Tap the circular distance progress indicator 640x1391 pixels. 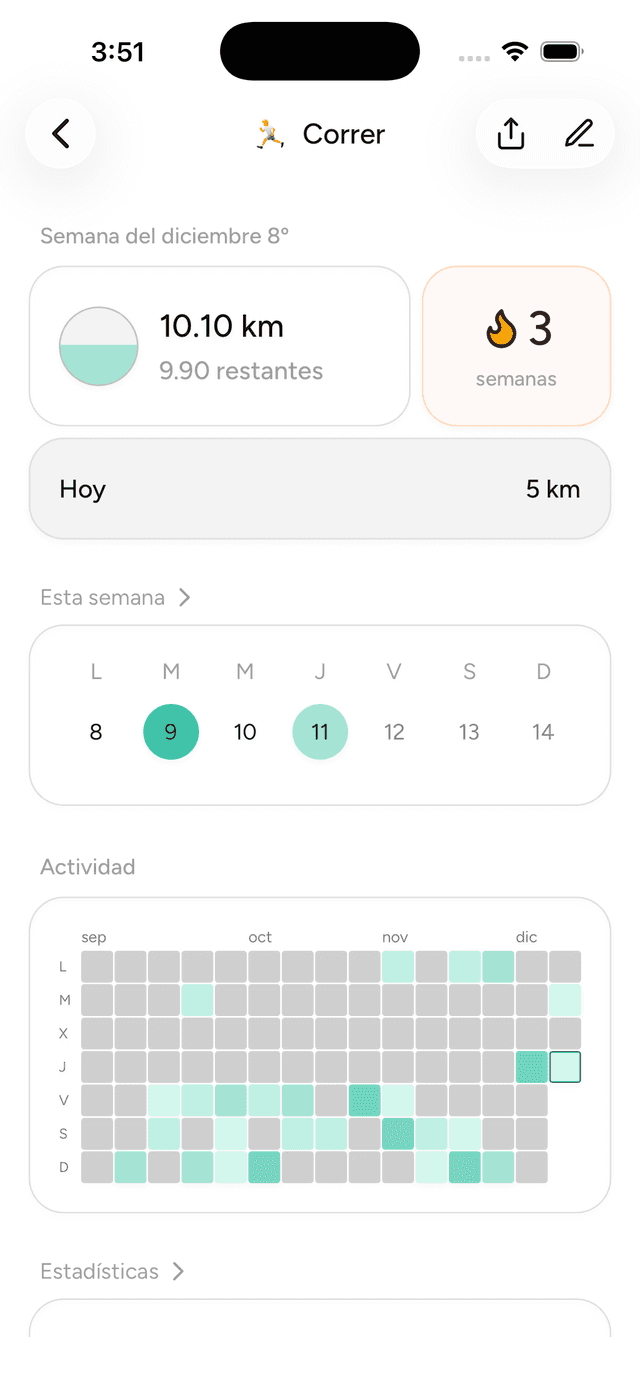pyautogui.click(x=98, y=345)
